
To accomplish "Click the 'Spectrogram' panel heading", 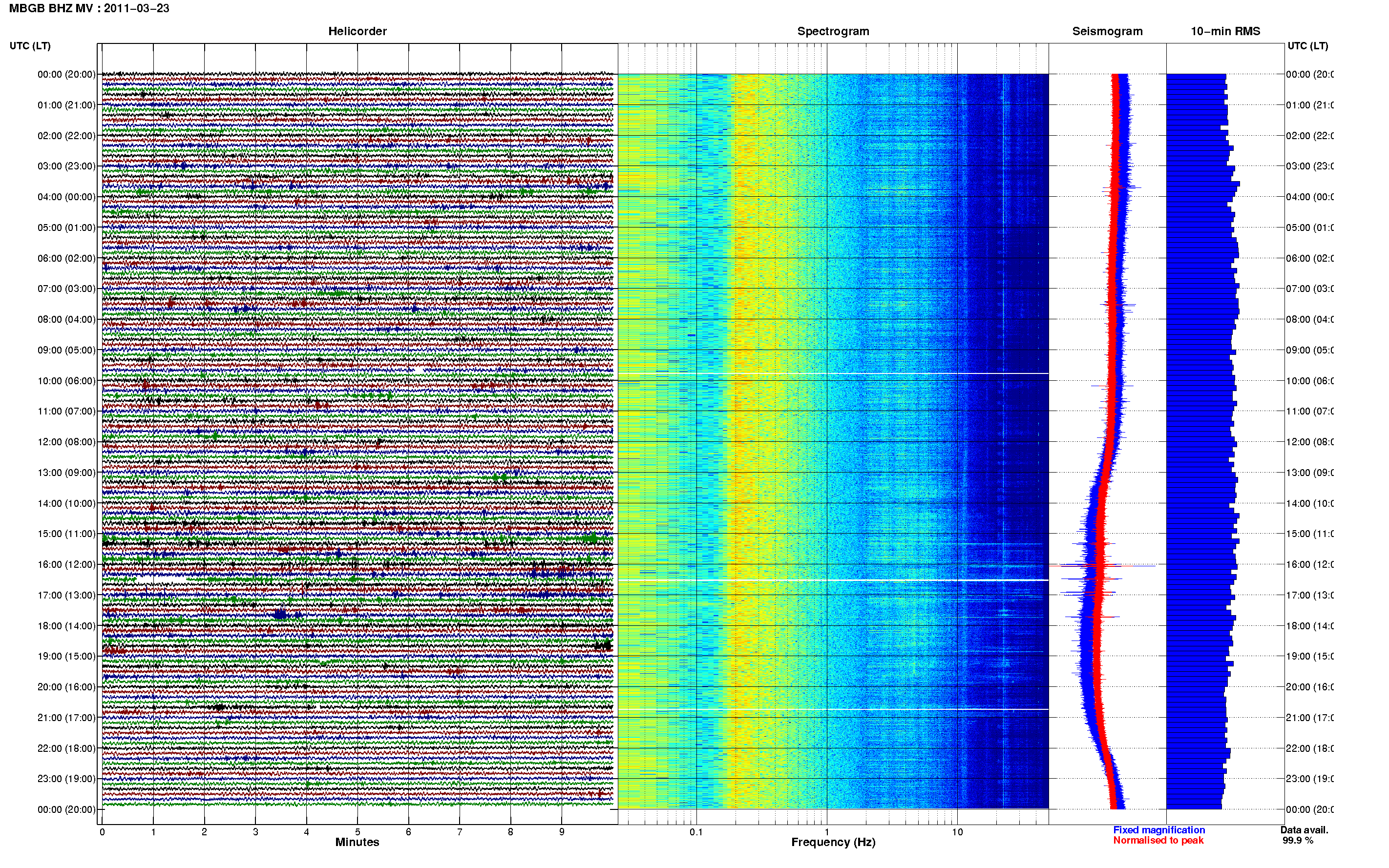I will click(x=833, y=31).
